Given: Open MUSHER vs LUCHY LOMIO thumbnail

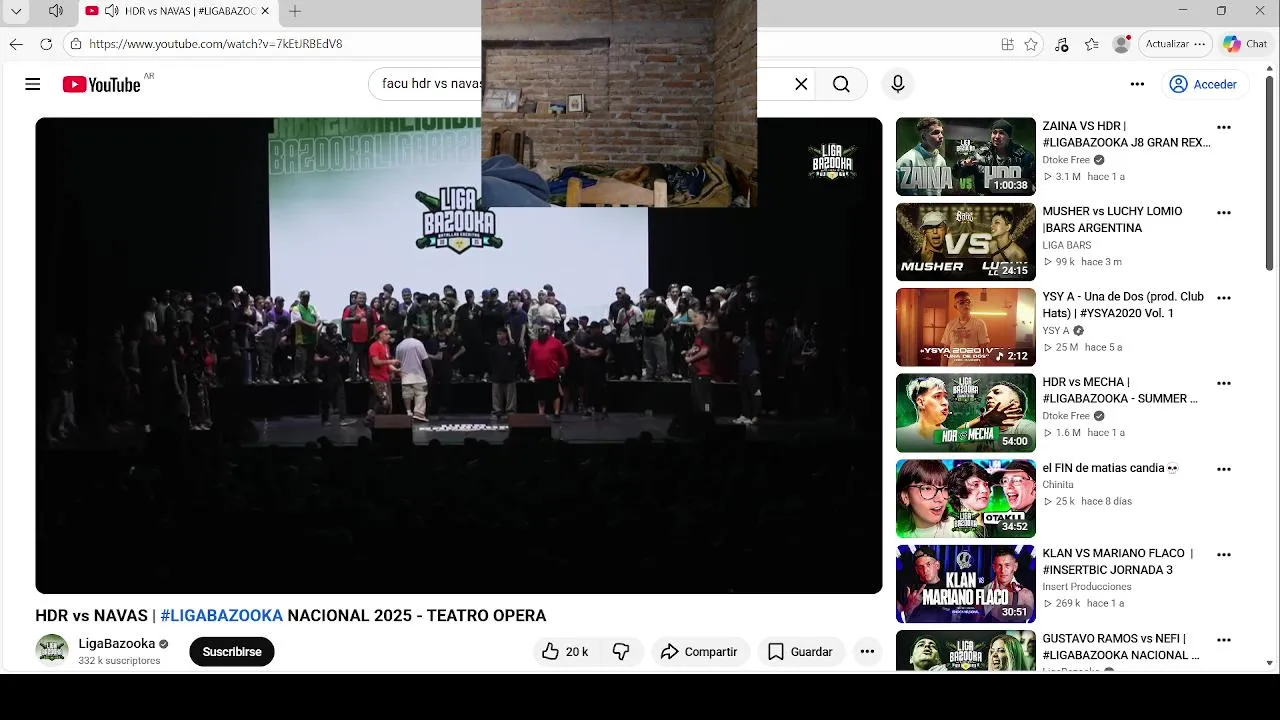Looking at the screenshot, I should pos(966,242).
